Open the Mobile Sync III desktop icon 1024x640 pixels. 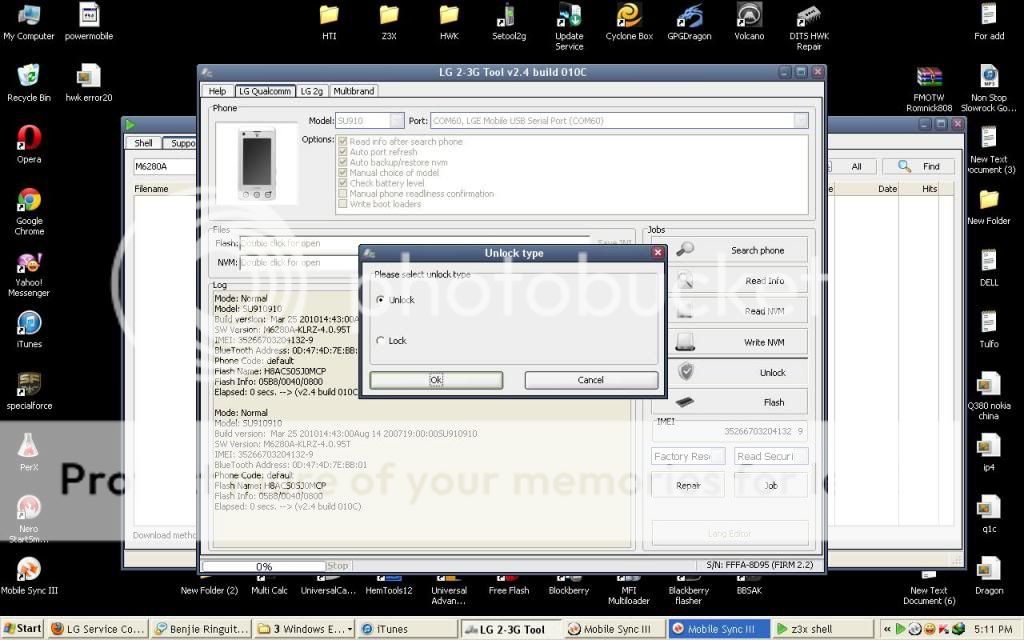pyautogui.click(x=29, y=576)
